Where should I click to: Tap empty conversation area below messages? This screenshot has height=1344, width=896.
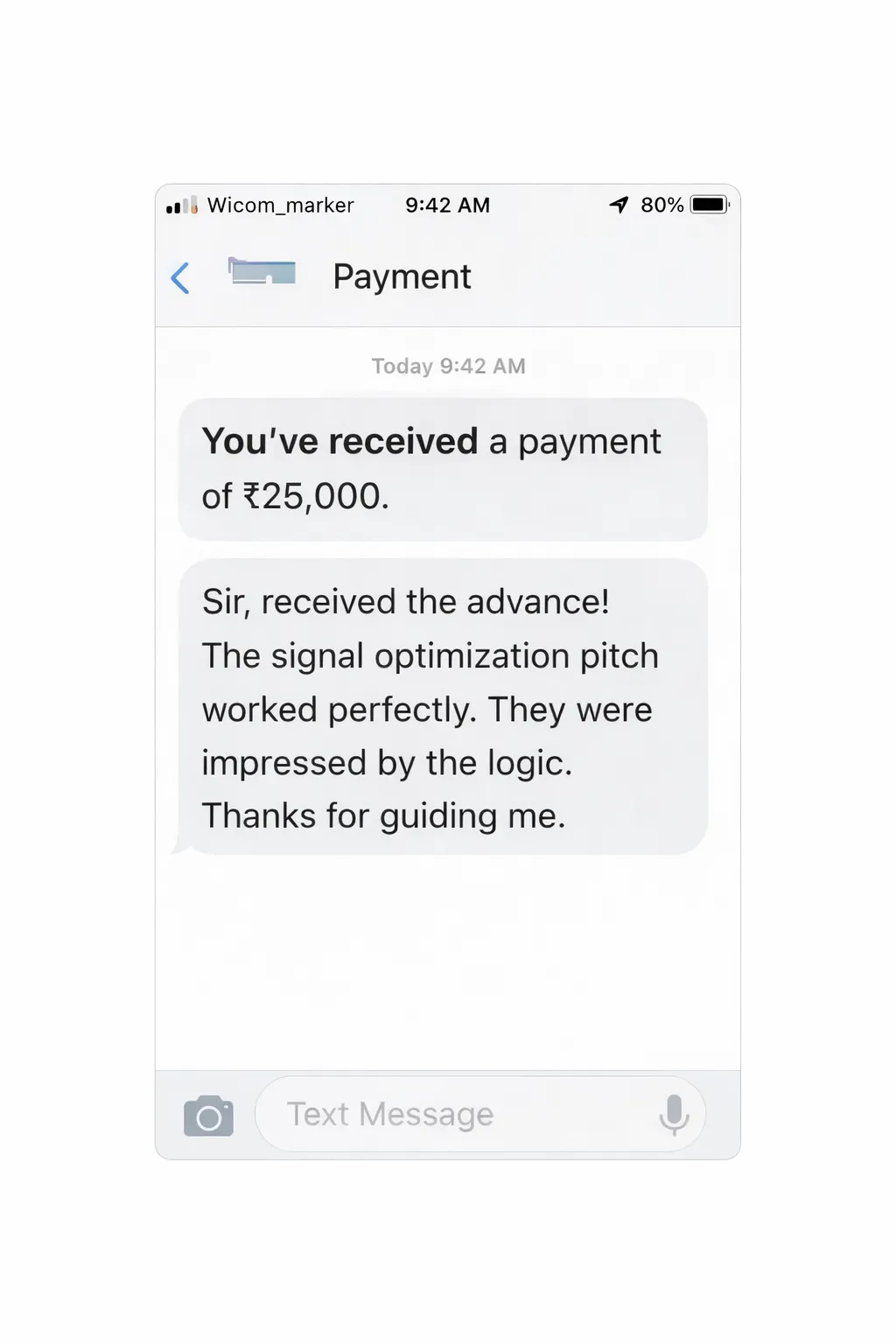[448, 962]
